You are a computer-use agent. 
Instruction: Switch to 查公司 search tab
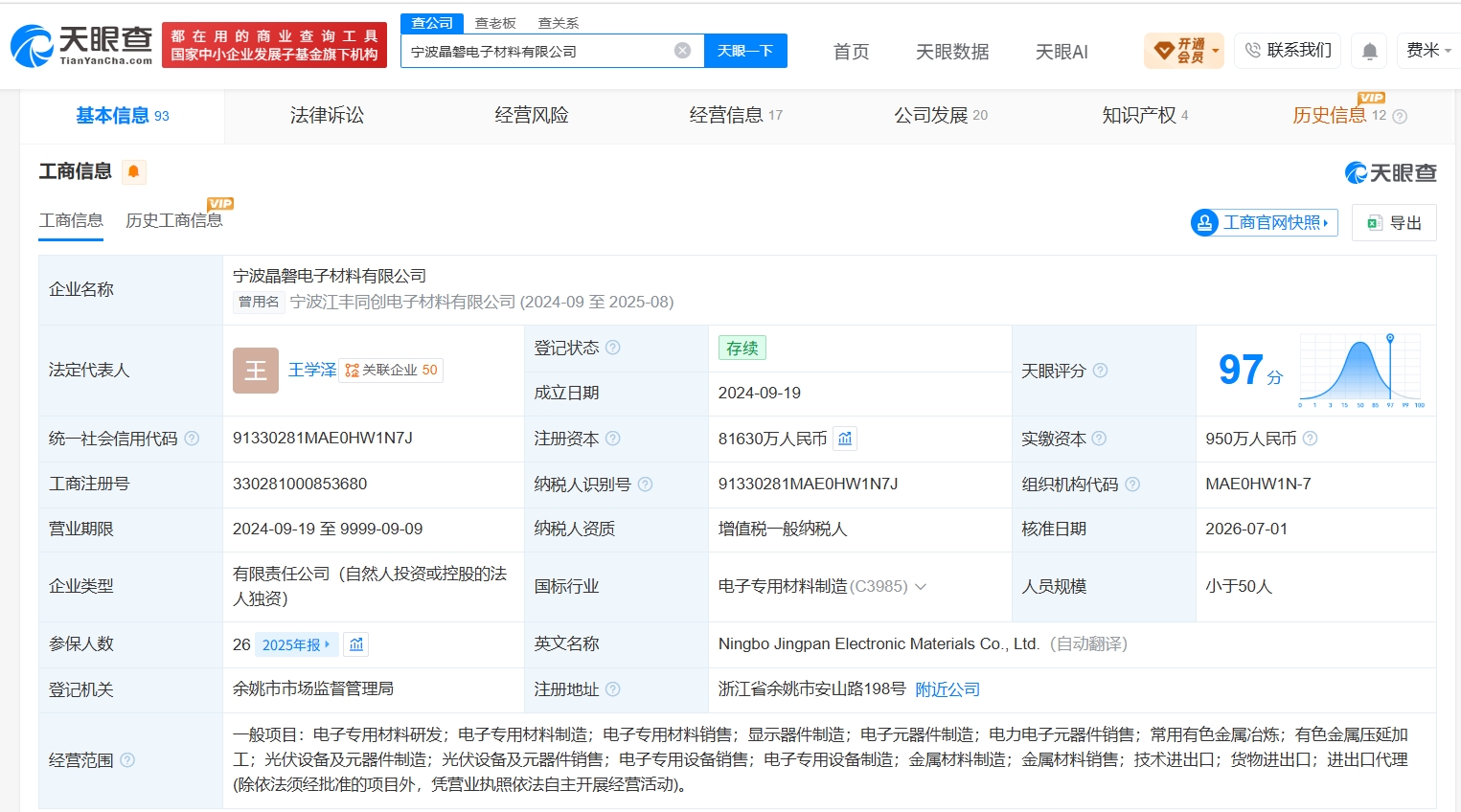tap(432, 23)
